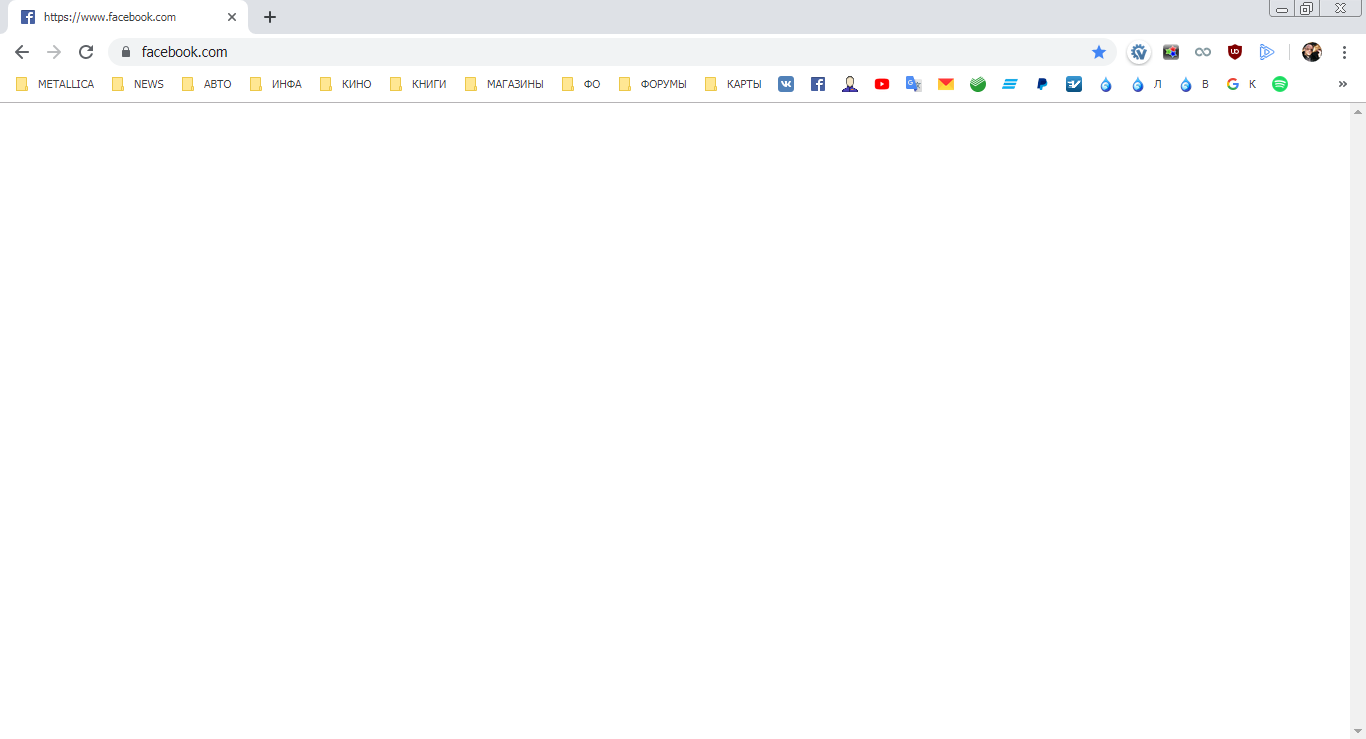The width and height of the screenshot is (1366, 739).
Task: Click the scrollbar up arrow
Action: (1358, 111)
